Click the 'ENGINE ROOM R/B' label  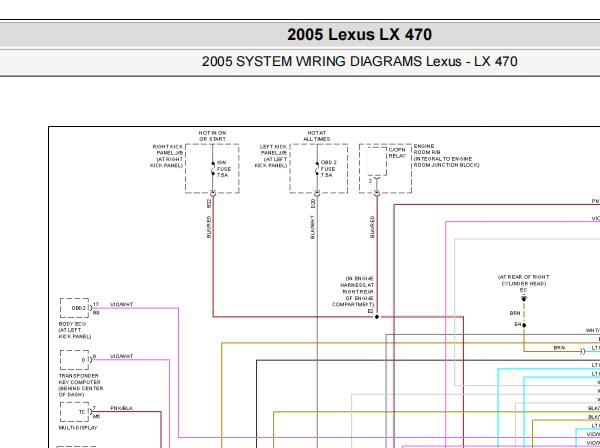(446, 156)
